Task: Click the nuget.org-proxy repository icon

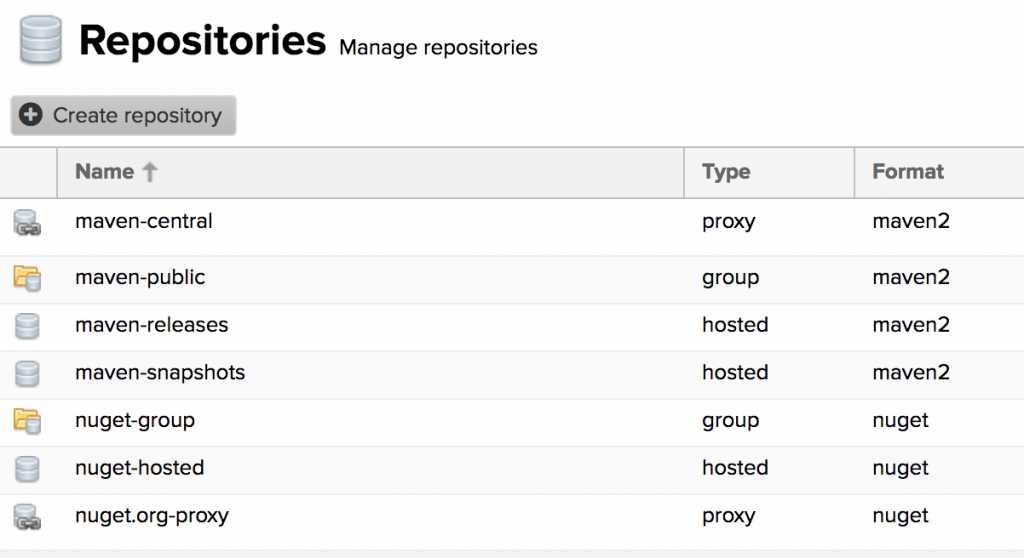Action: pos(27,517)
